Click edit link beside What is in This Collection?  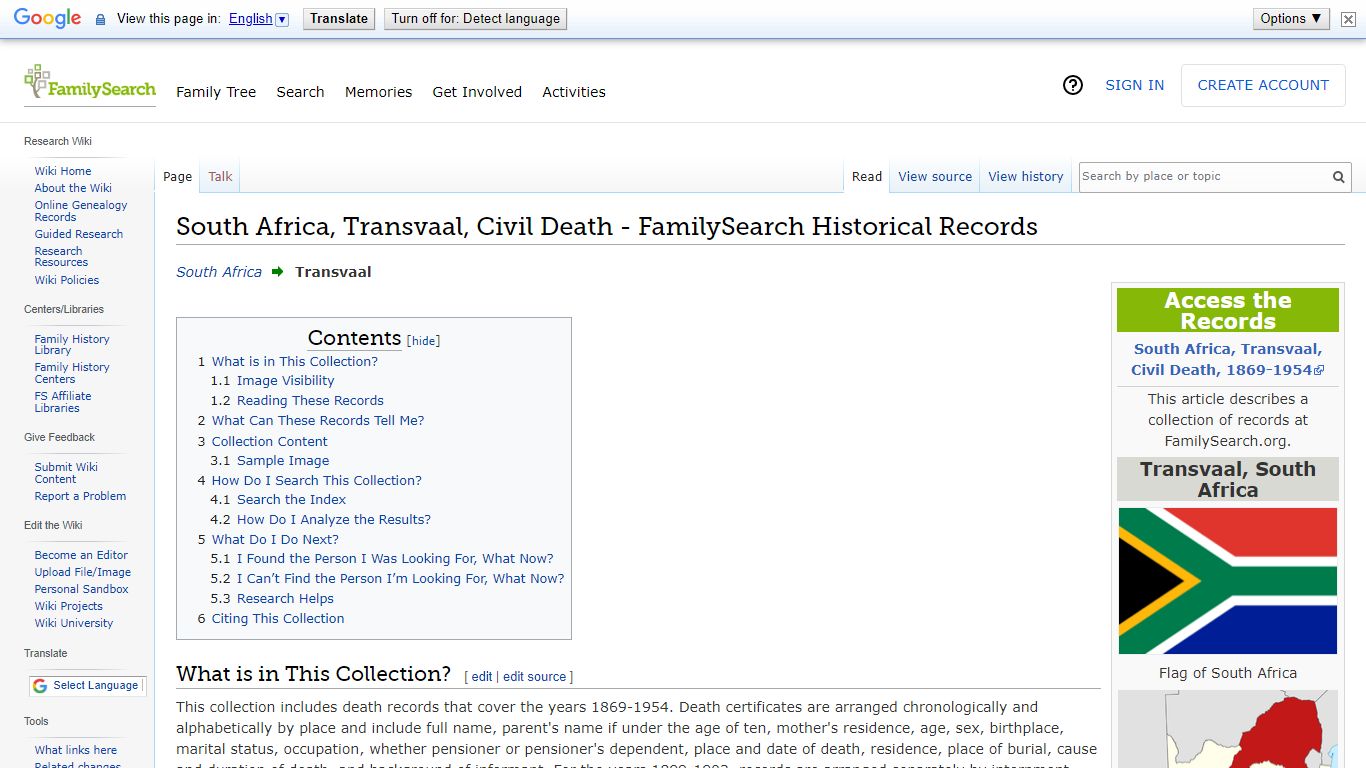pyautogui.click(x=482, y=677)
